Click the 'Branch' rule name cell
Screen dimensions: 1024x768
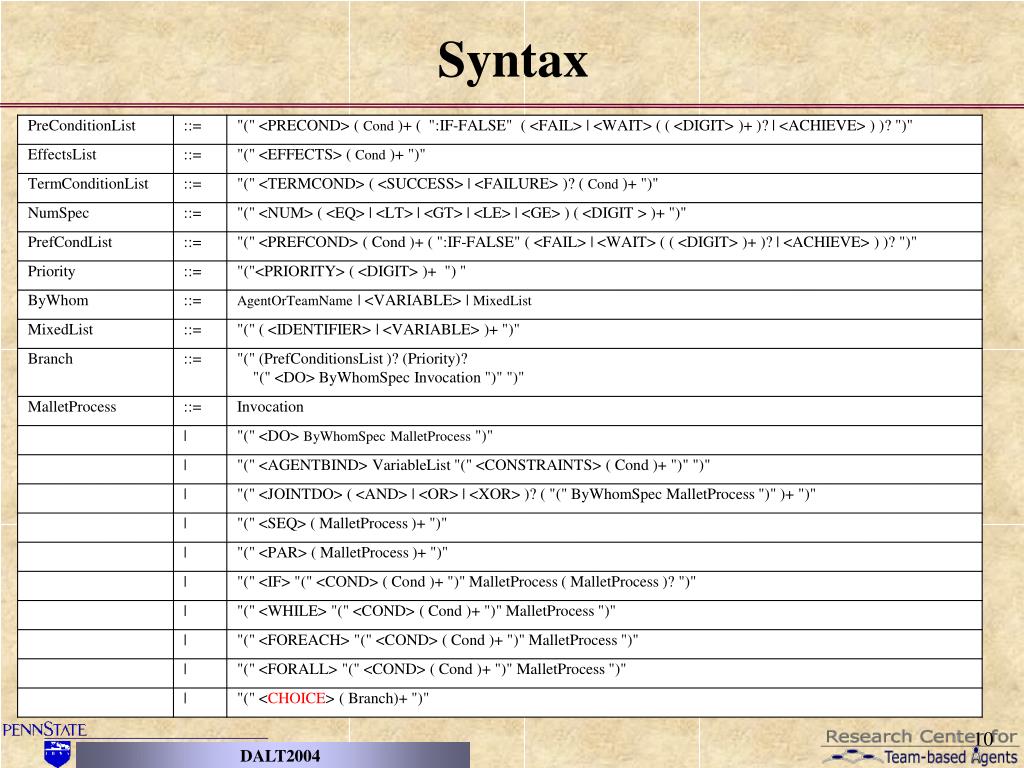click(95, 372)
